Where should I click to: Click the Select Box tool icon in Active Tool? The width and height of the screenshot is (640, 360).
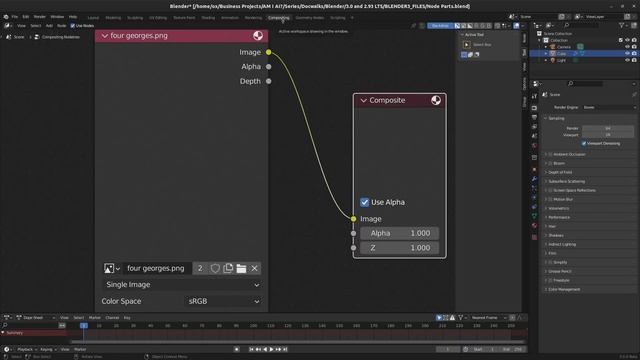click(467, 44)
